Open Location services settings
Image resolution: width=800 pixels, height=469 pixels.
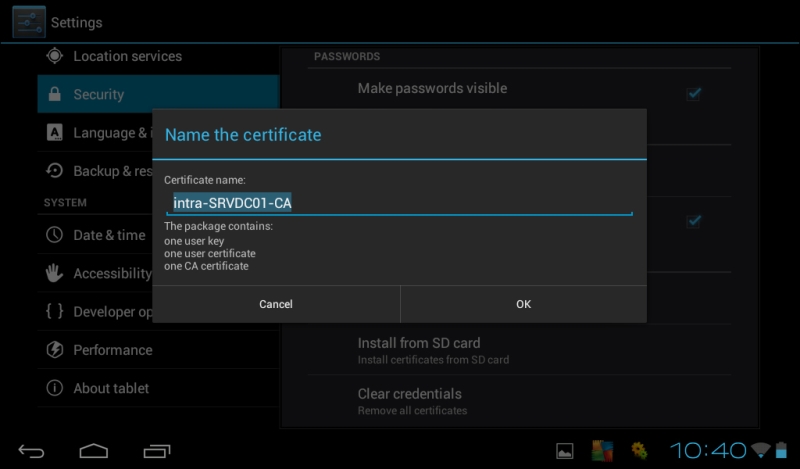(158, 56)
